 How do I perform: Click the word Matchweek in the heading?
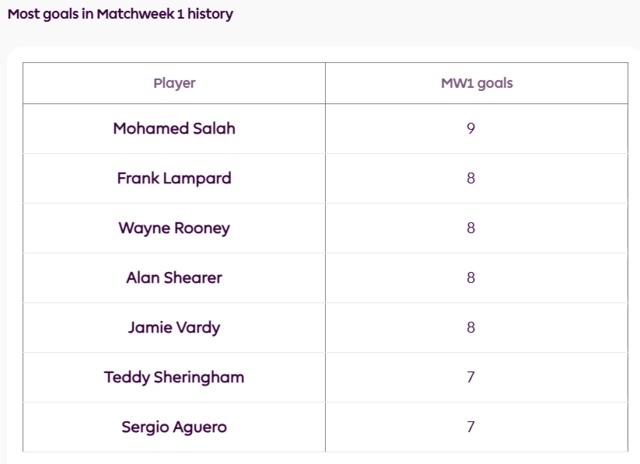click(136, 14)
